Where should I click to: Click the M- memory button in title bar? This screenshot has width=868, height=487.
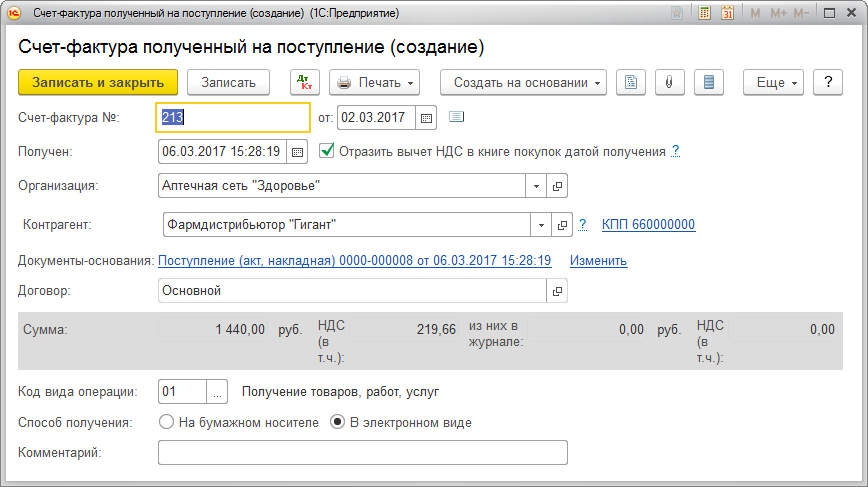[x=801, y=13]
